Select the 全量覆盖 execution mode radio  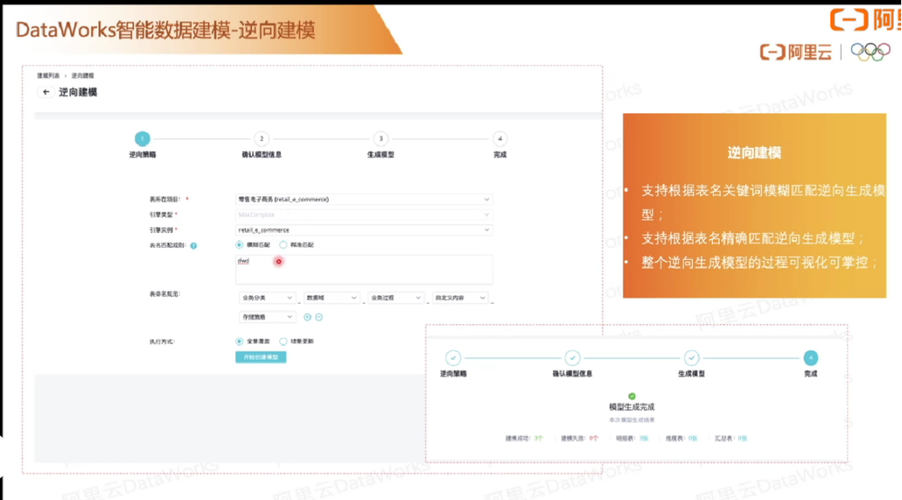pyautogui.click(x=239, y=341)
